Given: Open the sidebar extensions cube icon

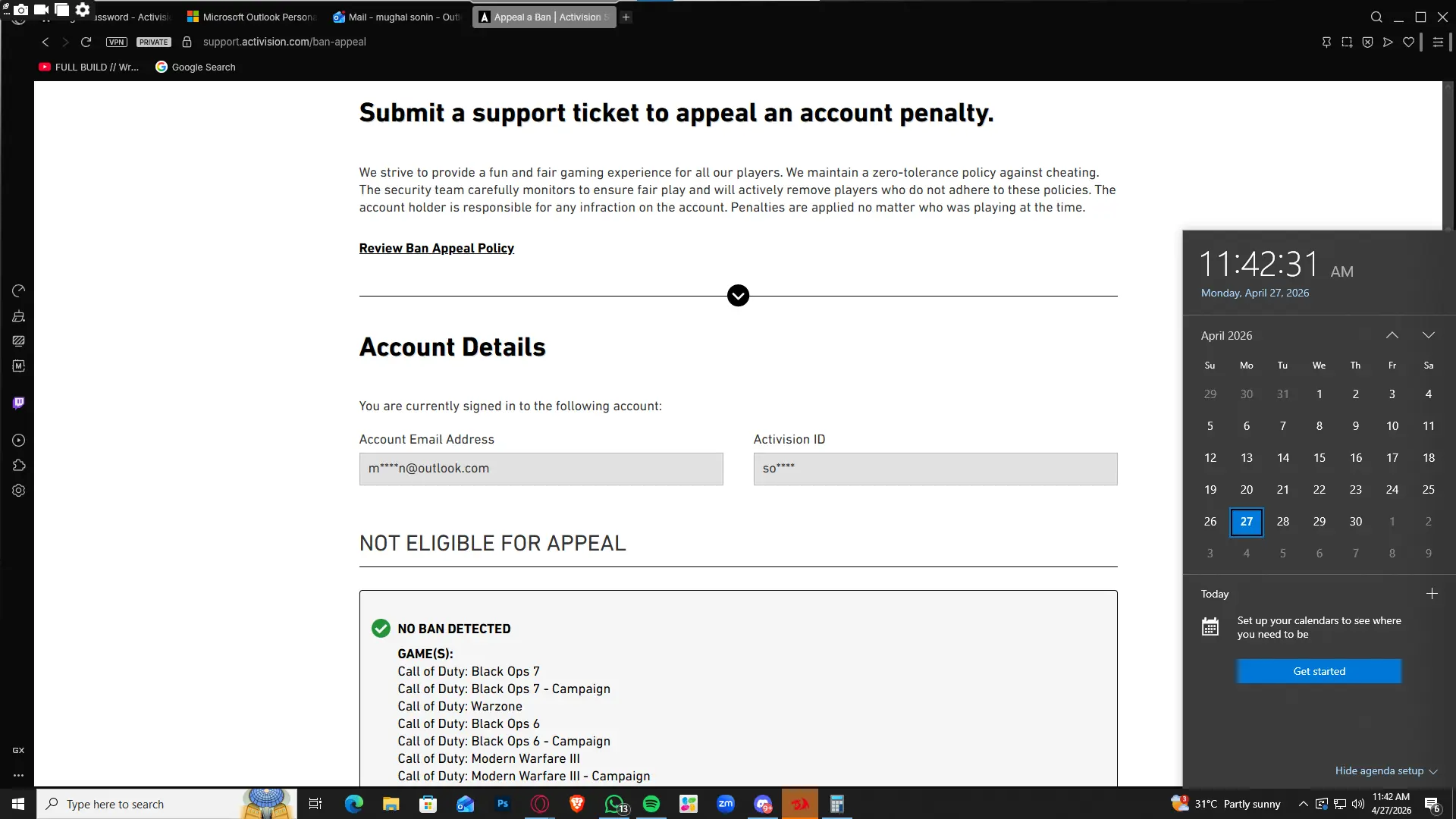Looking at the screenshot, I should tap(19, 465).
